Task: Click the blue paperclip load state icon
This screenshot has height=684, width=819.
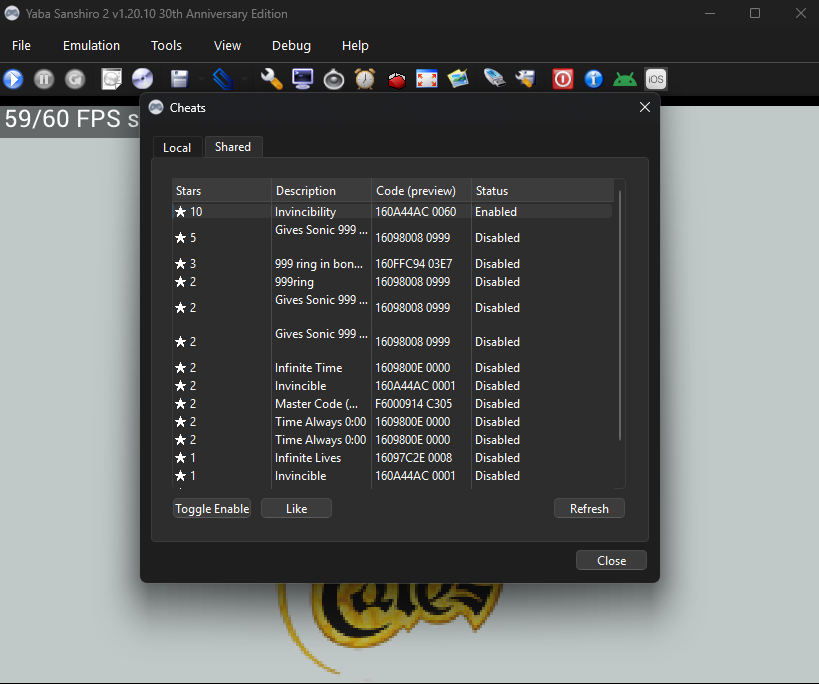Action: [223, 79]
